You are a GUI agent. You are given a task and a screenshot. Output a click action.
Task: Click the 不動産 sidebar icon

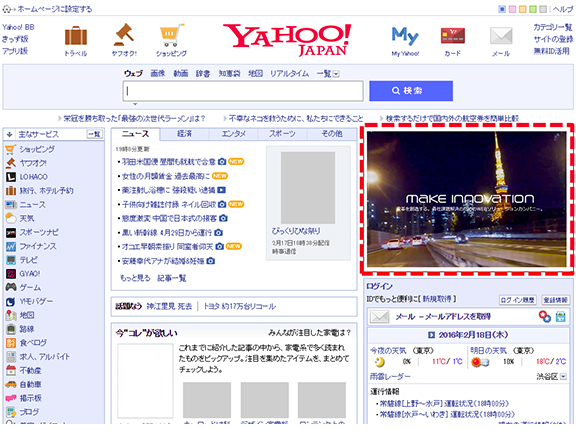pyautogui.click(x=11, y=370)
